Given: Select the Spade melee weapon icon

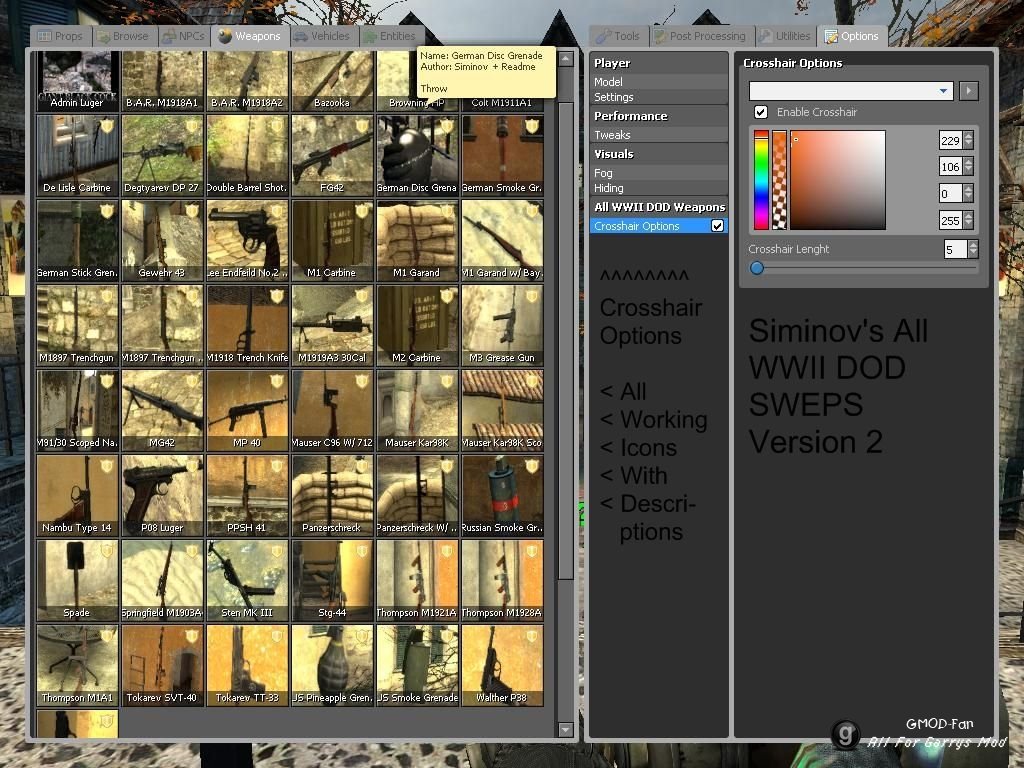Looking at the screenshot, I should coord(78,580).
